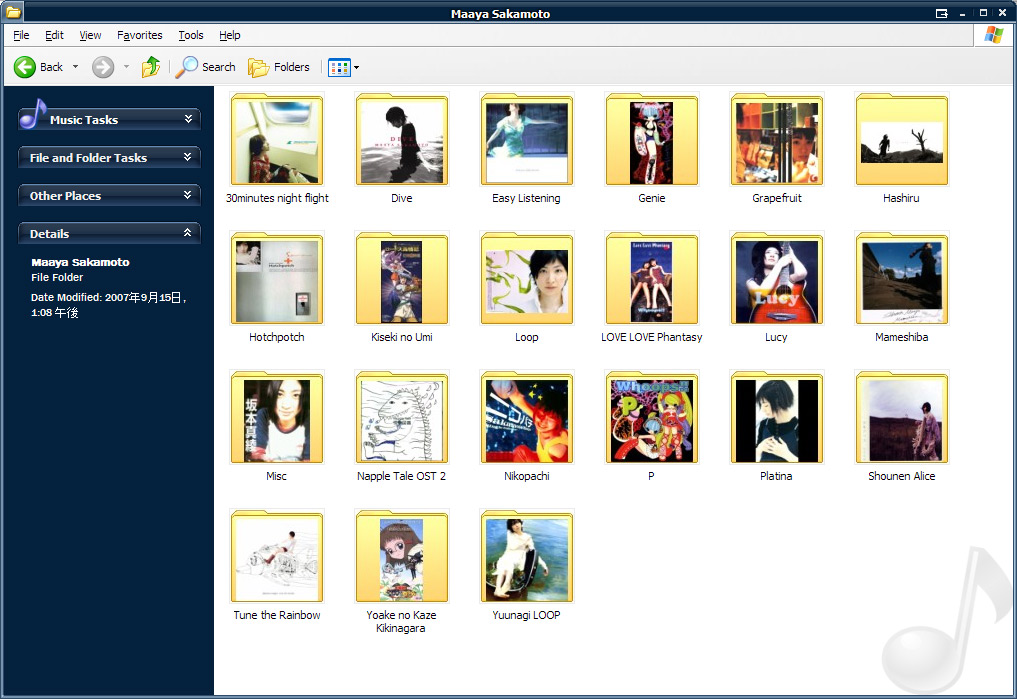Screen dimensions: 1017x699
Task: Select the Tune the Rainbow folder
Action: point(277,565)
